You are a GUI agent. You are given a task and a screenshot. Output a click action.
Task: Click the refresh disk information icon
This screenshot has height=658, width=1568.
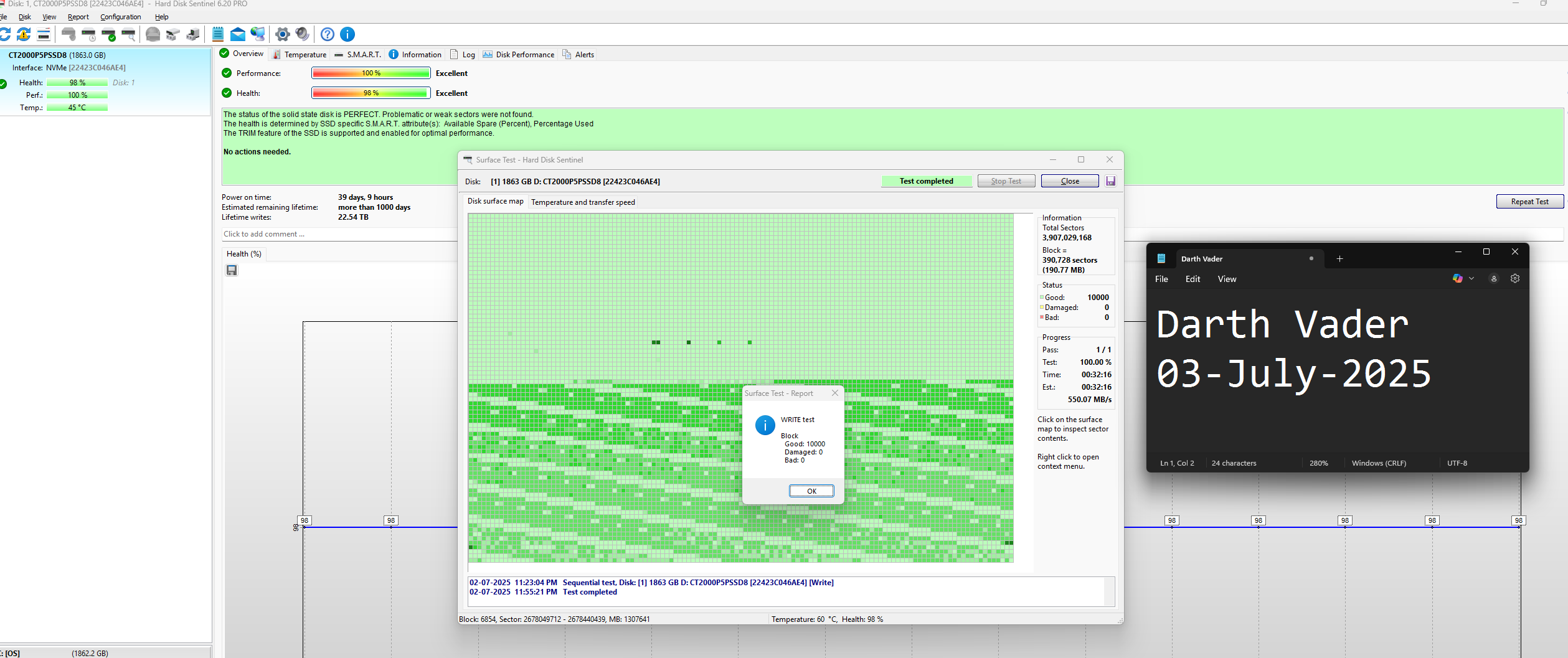point(5,34)
